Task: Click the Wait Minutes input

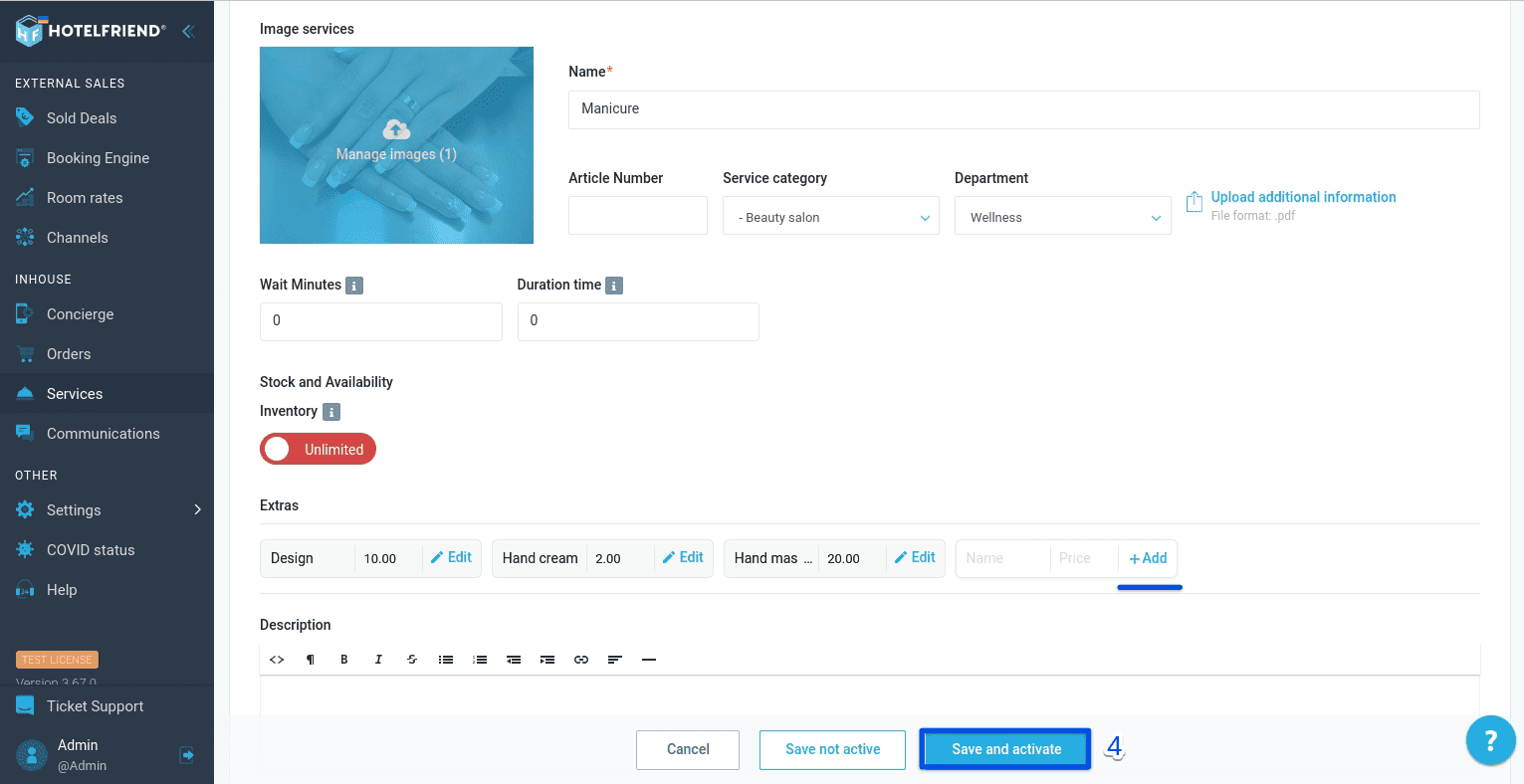Action: (381, 321)
